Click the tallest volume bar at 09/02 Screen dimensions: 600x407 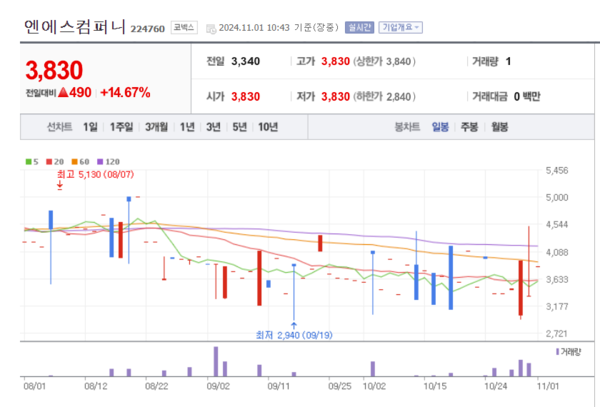pyautogui.click(x=216, y=361)
